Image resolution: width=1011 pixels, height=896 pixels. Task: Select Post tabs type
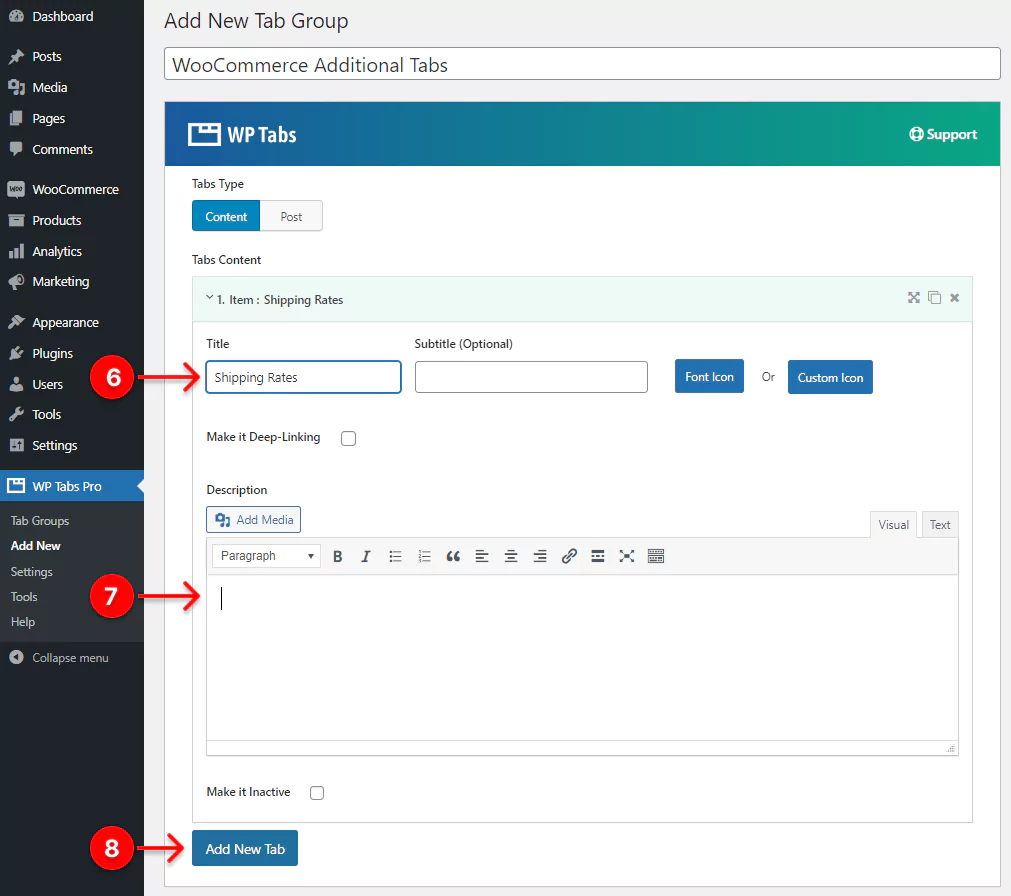click(291, 217)
